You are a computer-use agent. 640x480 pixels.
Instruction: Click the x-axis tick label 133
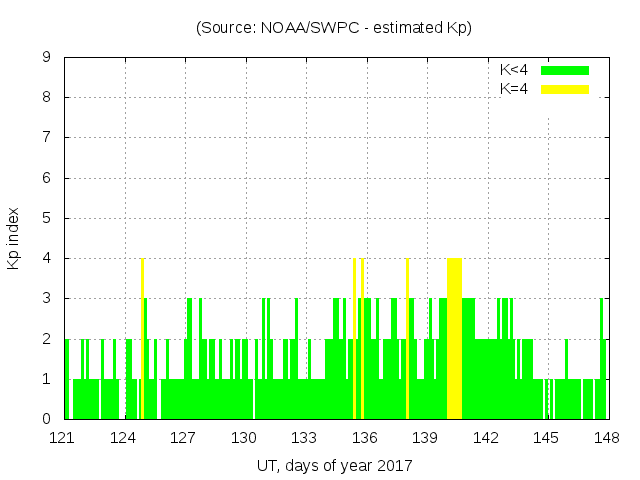tap(304, 438)
